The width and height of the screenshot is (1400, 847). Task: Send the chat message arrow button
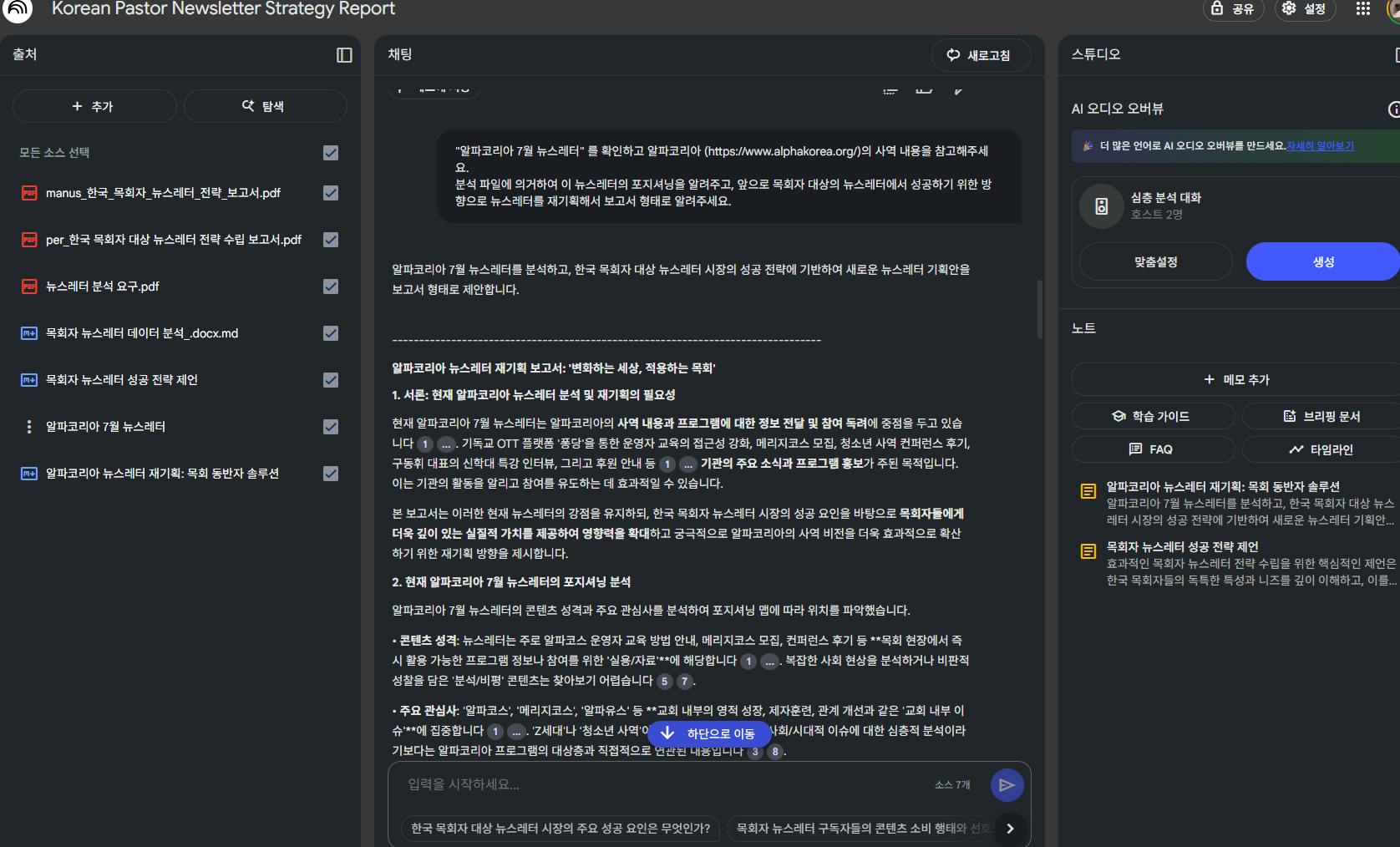(1007, 785)
